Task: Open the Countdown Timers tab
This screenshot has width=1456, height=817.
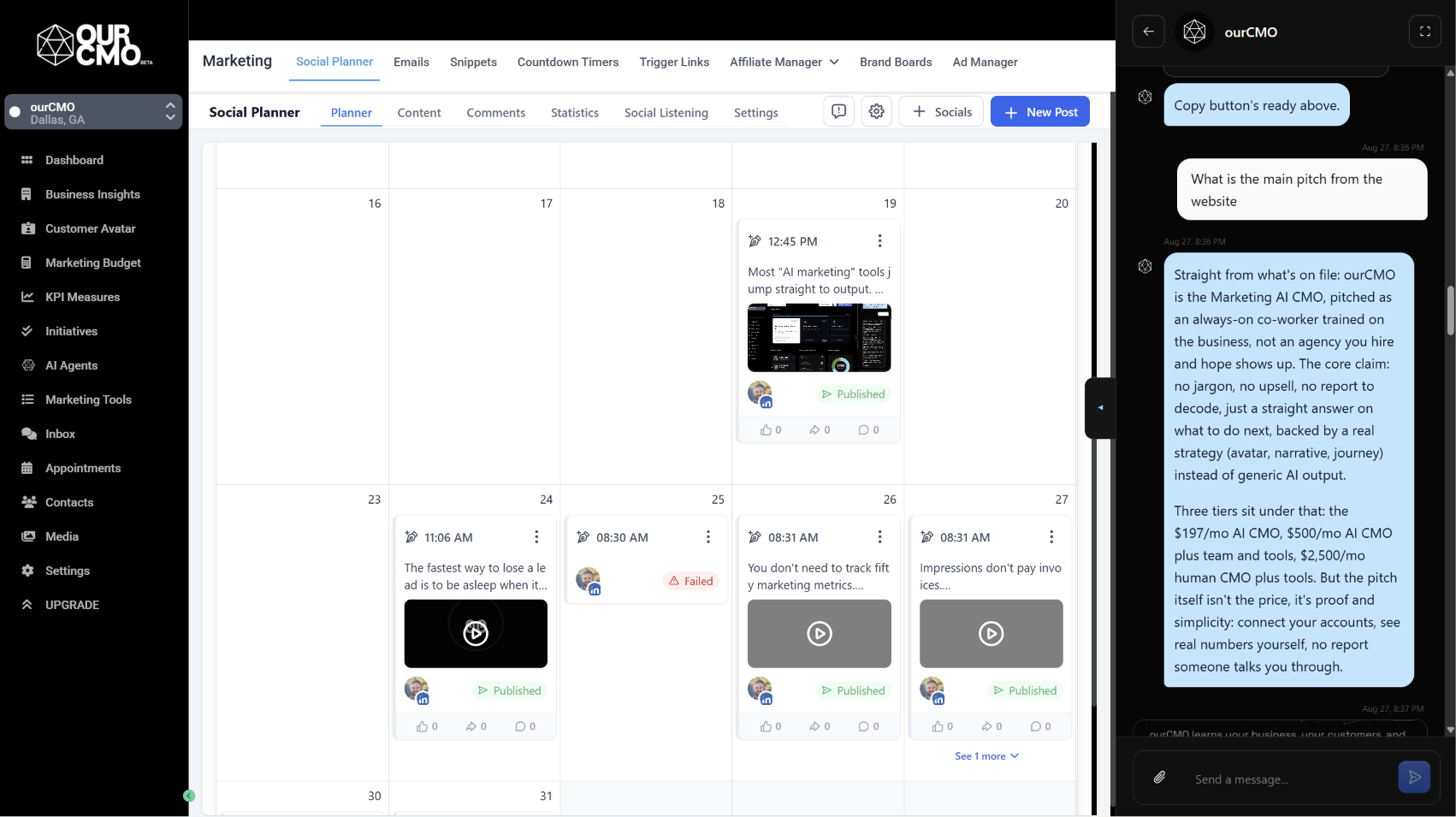Action: click(x=568, y=62)
